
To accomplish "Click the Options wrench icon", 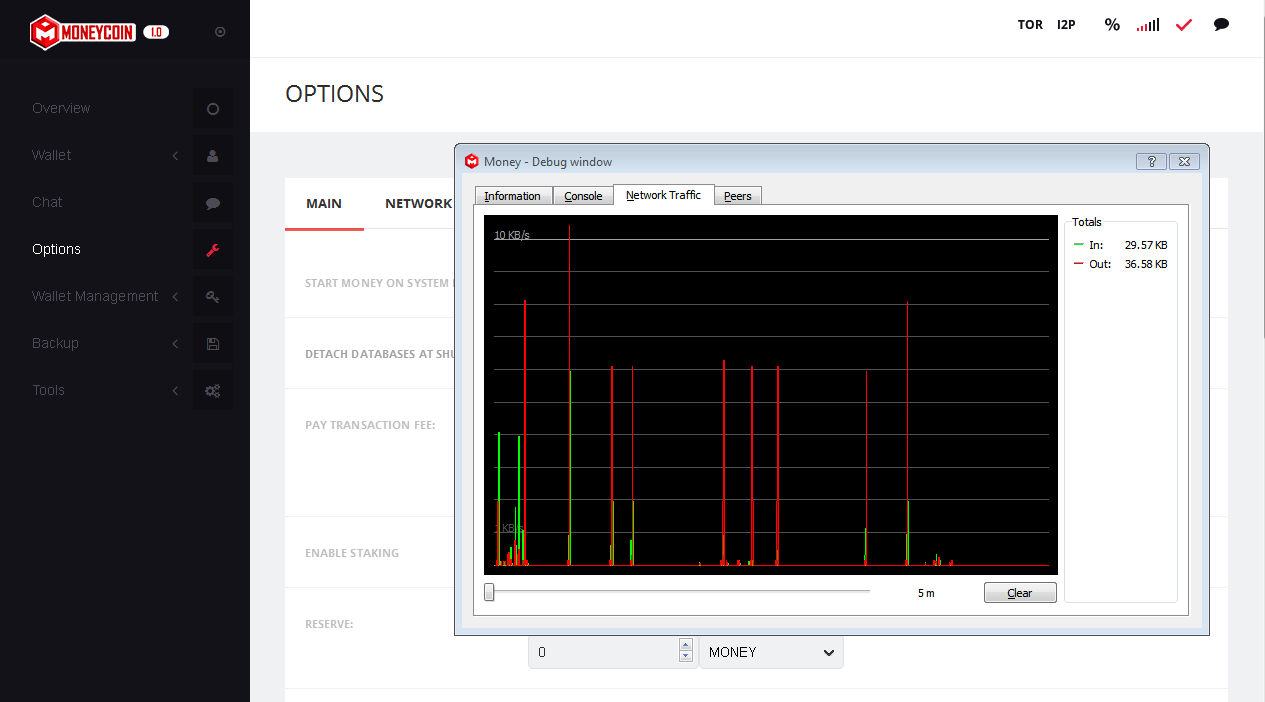I will coord(213,250).
